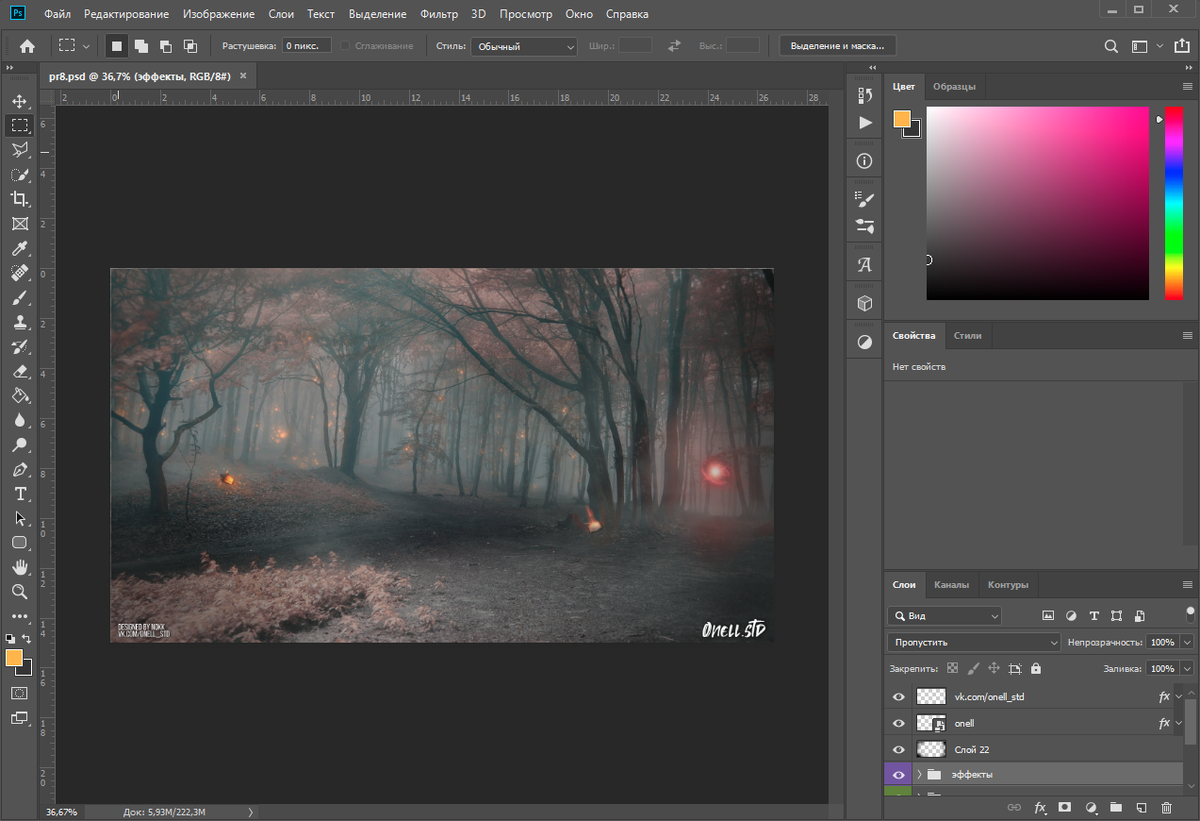This screenshot has height=821, width=1200.
Task: Pick the Lasso tool
Action: pos(20,150)
